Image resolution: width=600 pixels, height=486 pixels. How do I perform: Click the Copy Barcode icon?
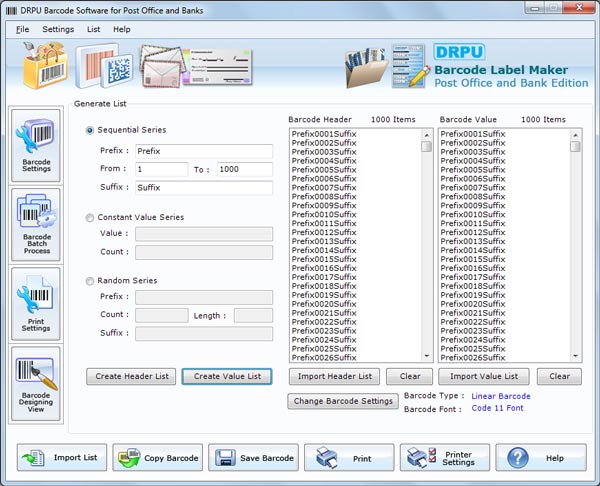click(129, 458)
